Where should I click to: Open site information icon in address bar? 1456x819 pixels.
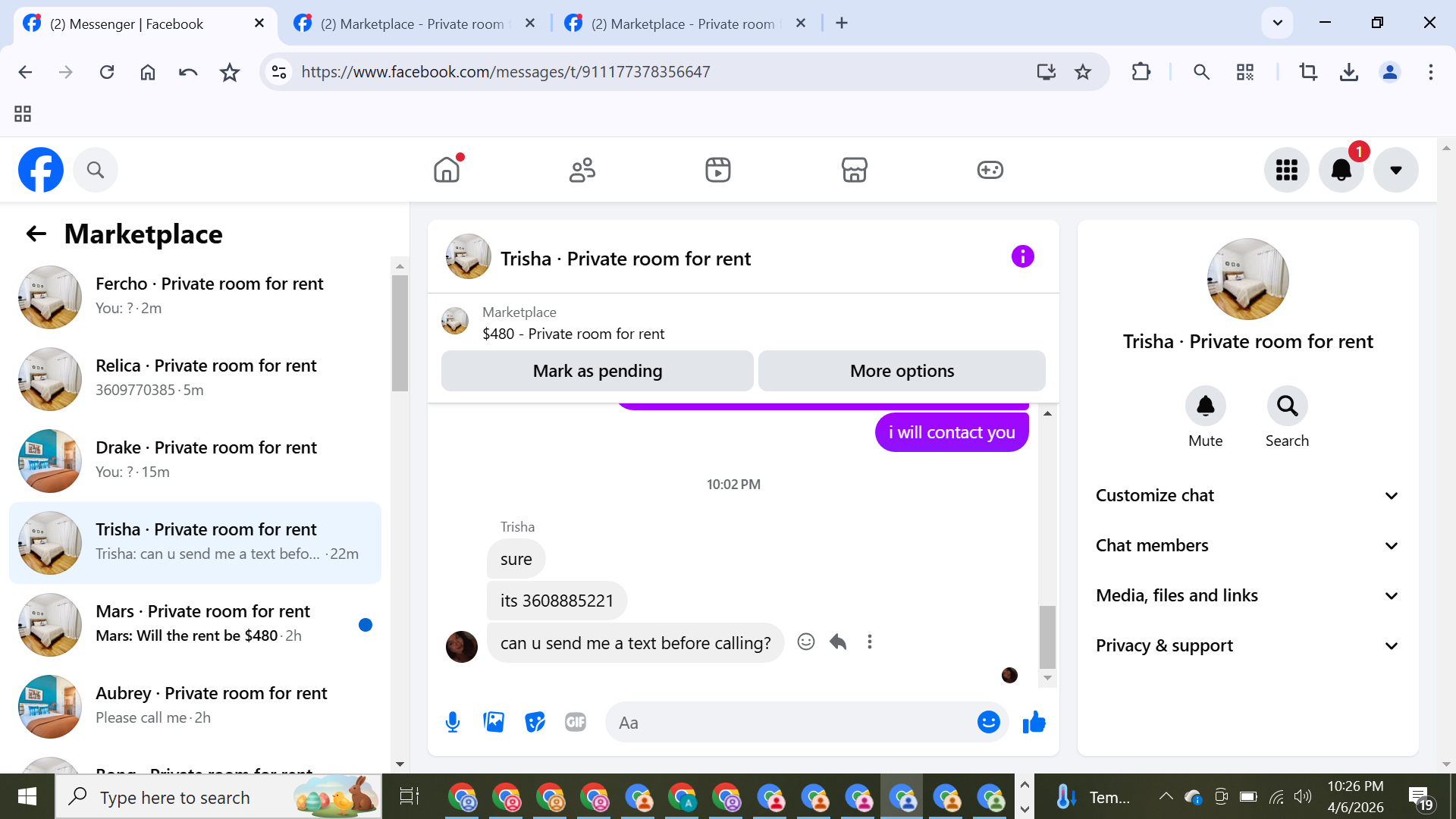coord(279,72)
